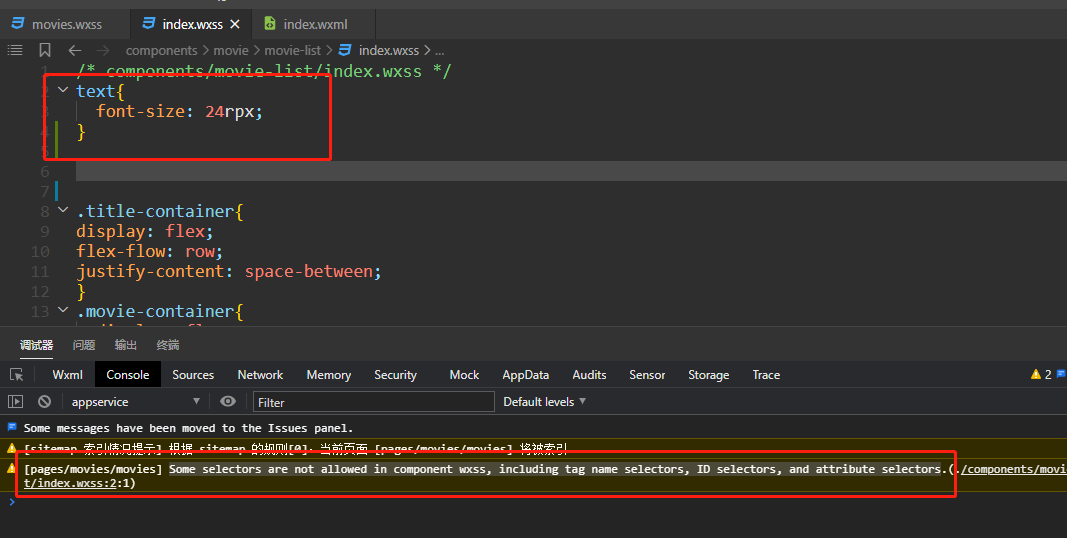The height and width of the screenshot is (538, 1067).
Task: Open the 输出 output panel tab
Action: [125, 345]
